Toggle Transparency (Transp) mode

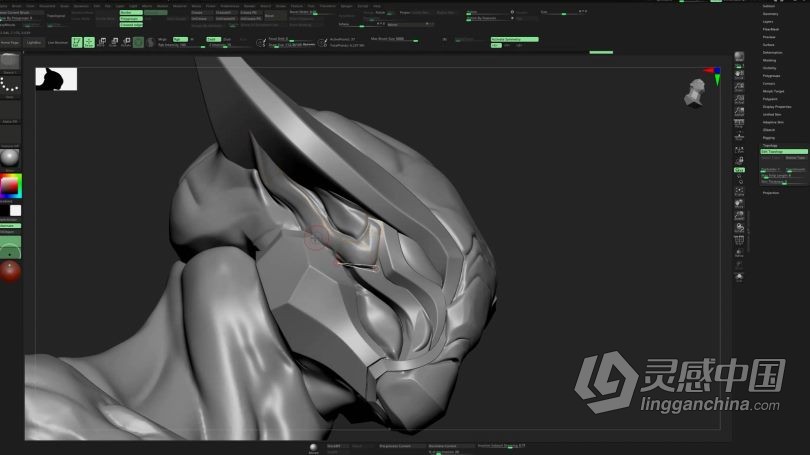point(739,253)
